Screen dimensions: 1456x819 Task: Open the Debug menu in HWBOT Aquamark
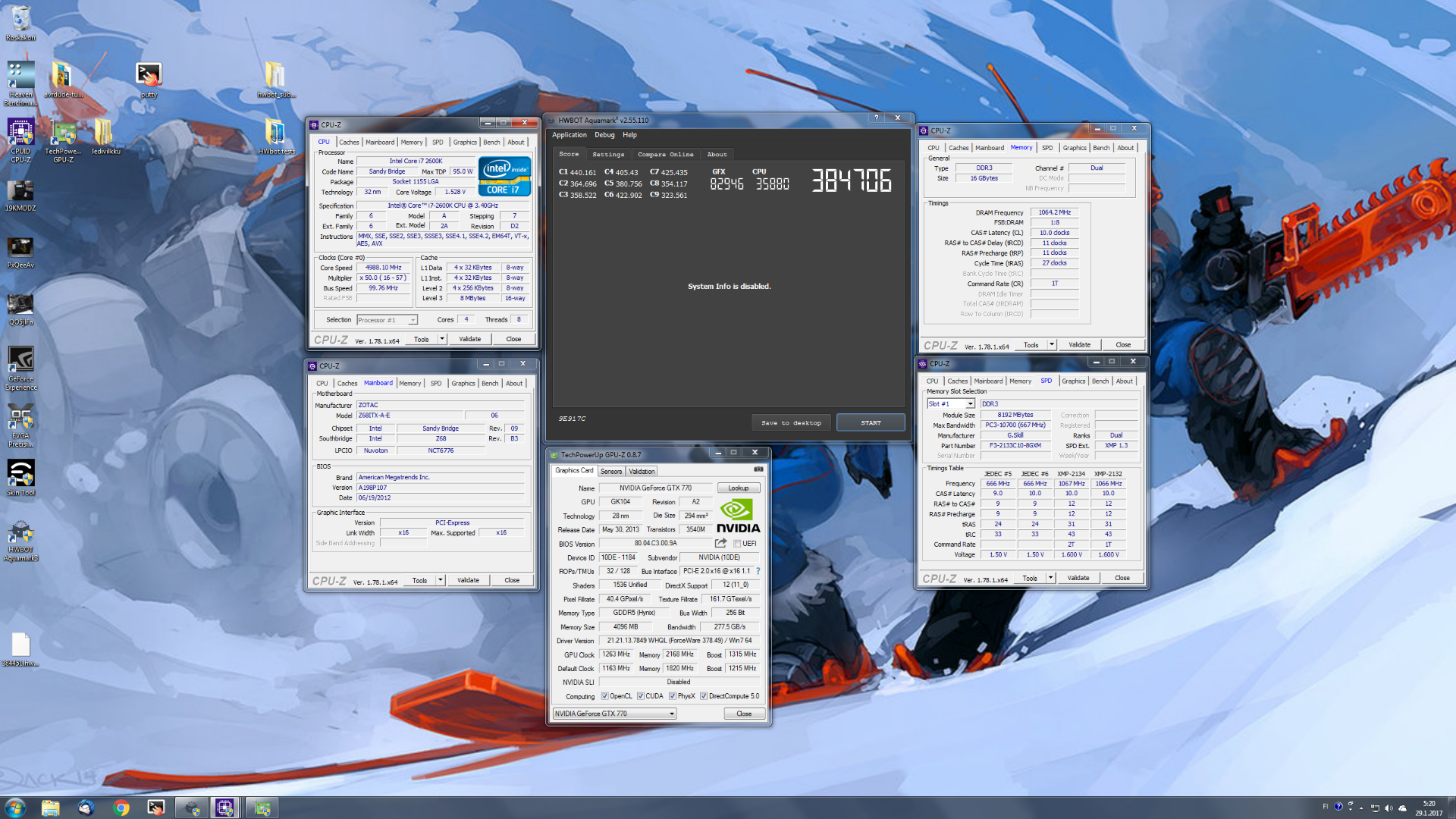[x=604, y=135]
